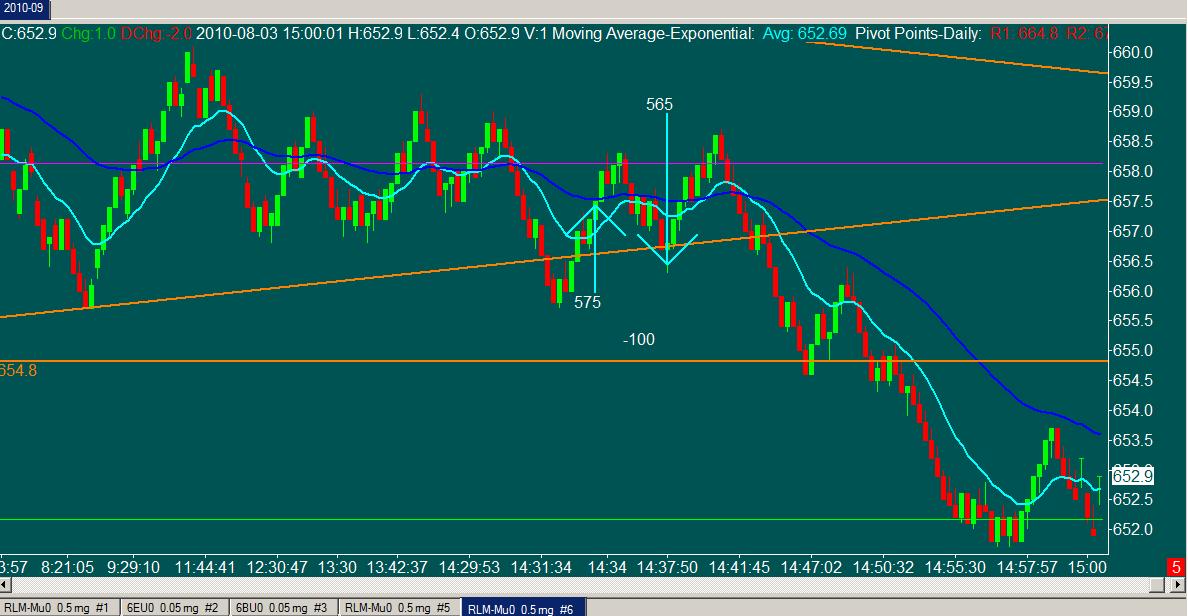The height and width of the screenshot is (616, 1188).
Task: Click the Avg: 652.69 value
Action: [805, 33]
